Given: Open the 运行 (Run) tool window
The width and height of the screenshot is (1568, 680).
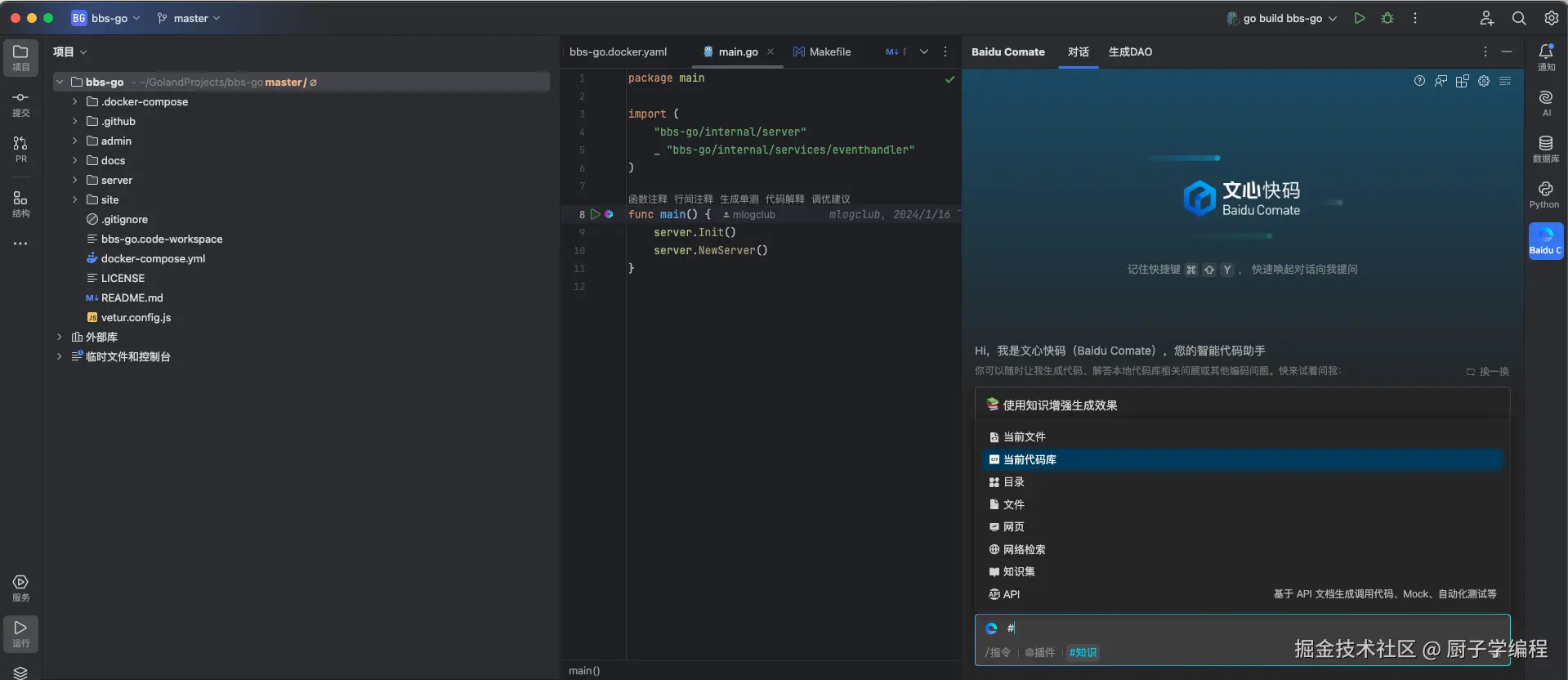Looking at the screenshot, I should tap(20, 633).
